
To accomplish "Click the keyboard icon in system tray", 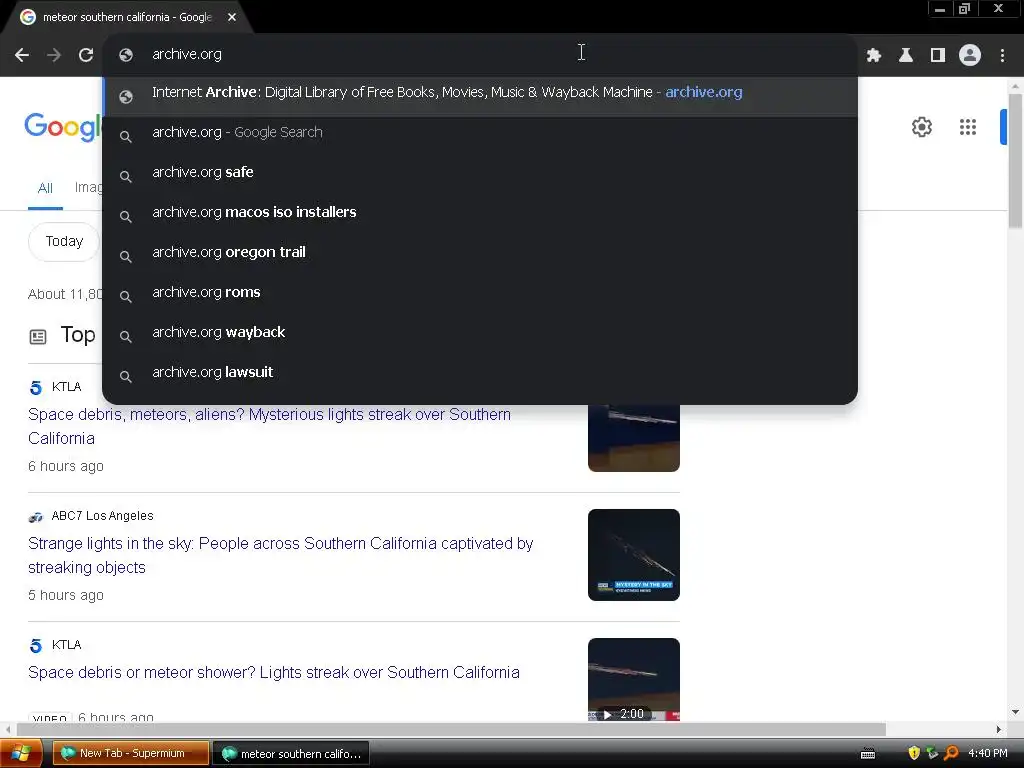I will (868, 754).
